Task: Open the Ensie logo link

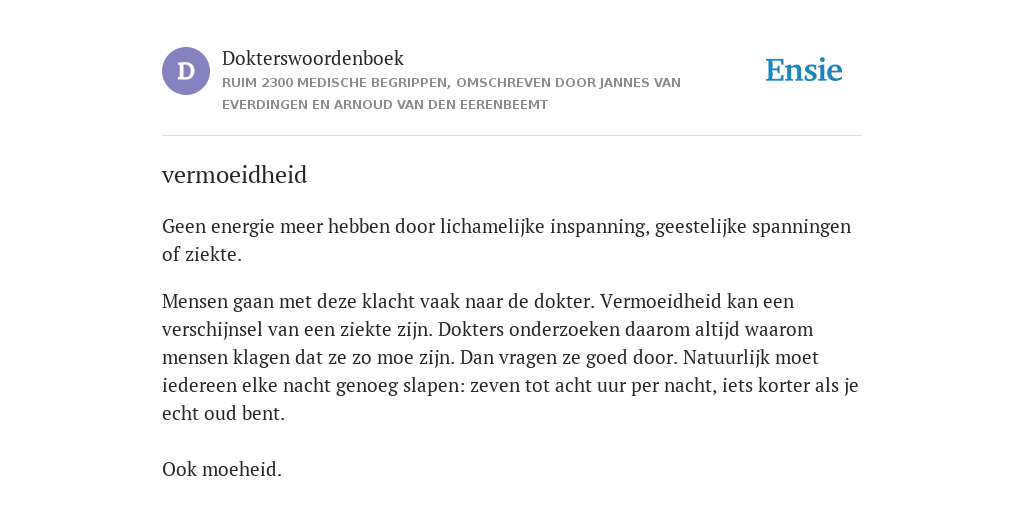Action: 804,71
